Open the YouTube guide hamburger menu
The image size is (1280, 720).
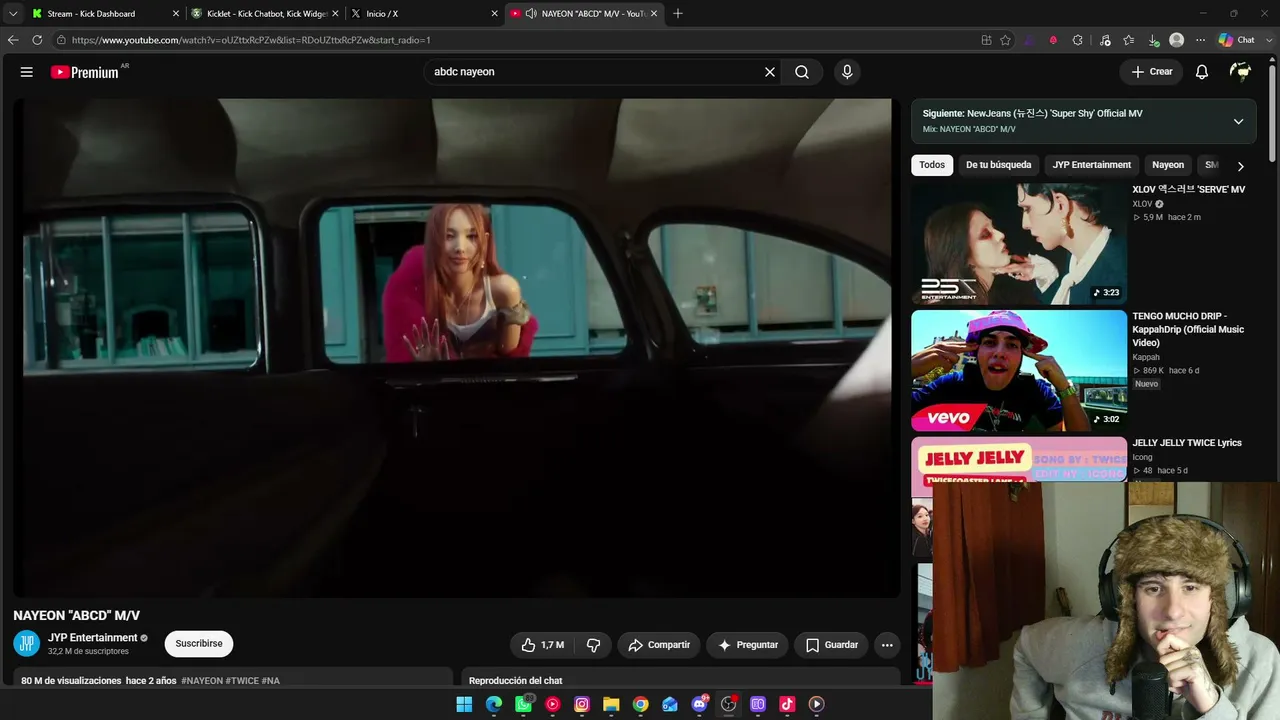(x=27, y=72)
